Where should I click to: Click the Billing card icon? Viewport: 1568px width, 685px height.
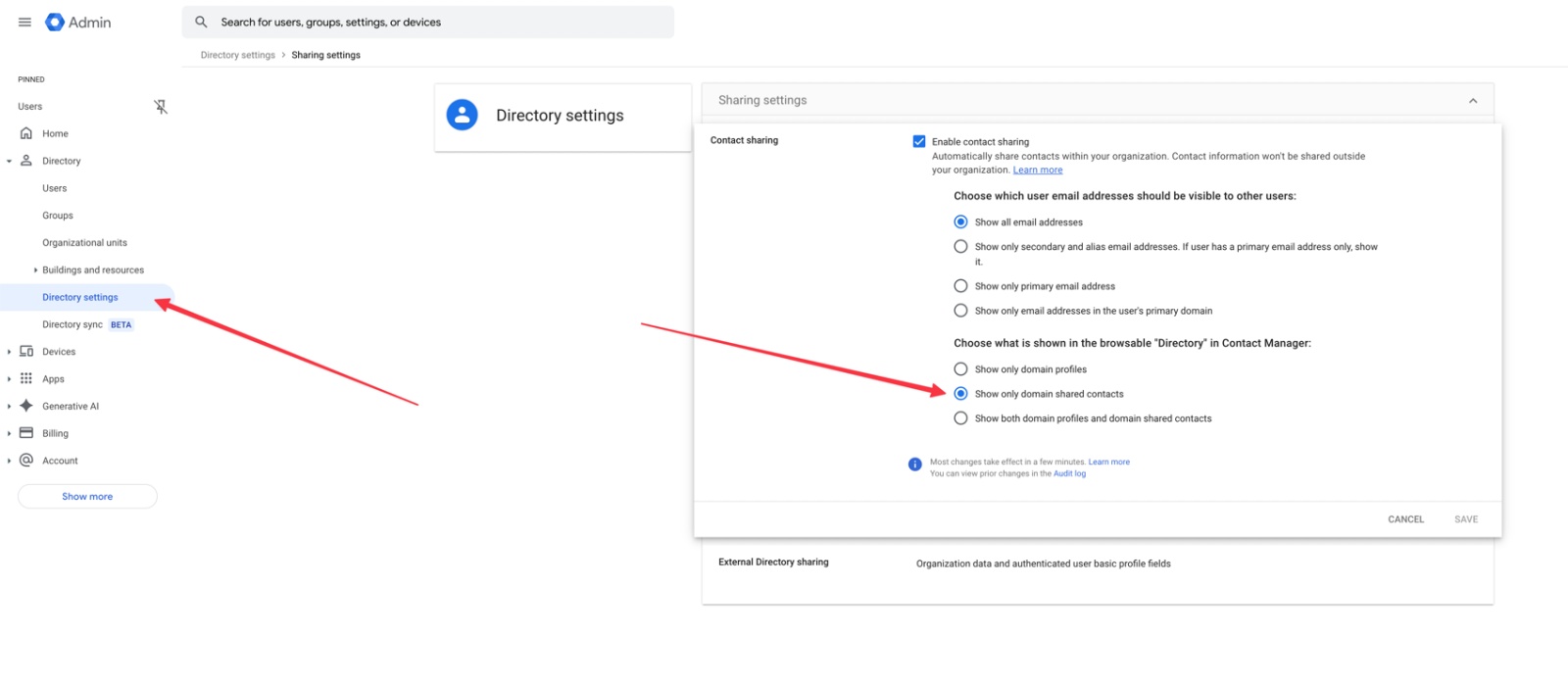coord(26,433)
